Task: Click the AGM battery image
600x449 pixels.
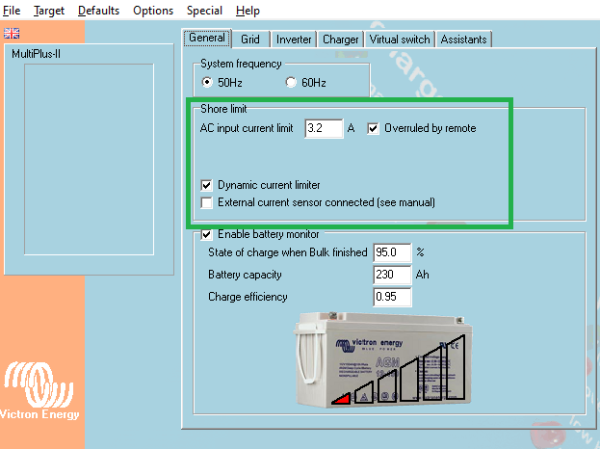Action: point(384,359)
